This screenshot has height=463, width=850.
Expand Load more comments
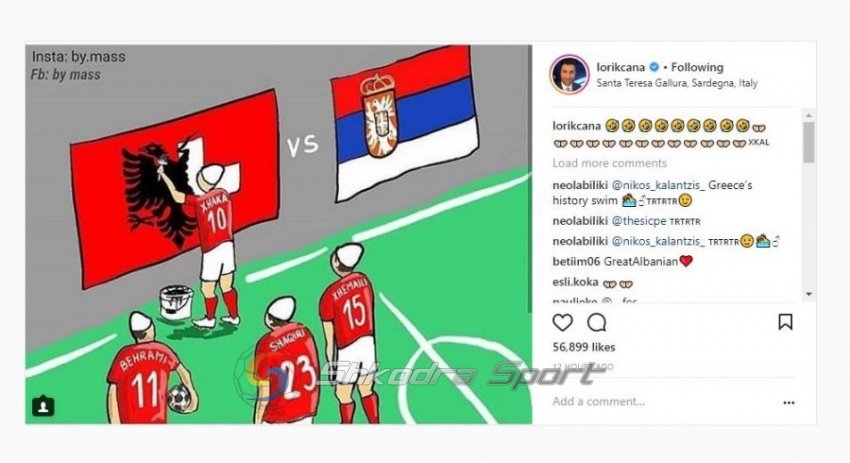click(609, 163)
